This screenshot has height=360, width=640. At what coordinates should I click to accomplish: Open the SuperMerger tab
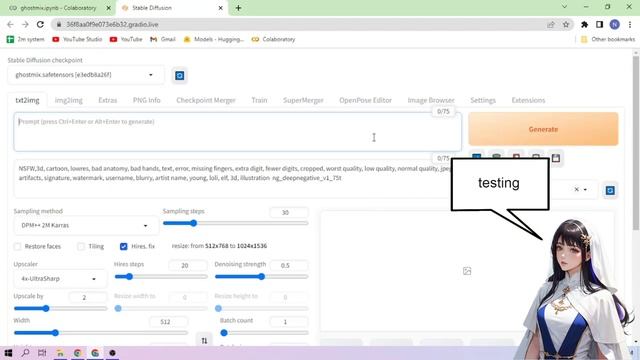[x=303, y=100]
